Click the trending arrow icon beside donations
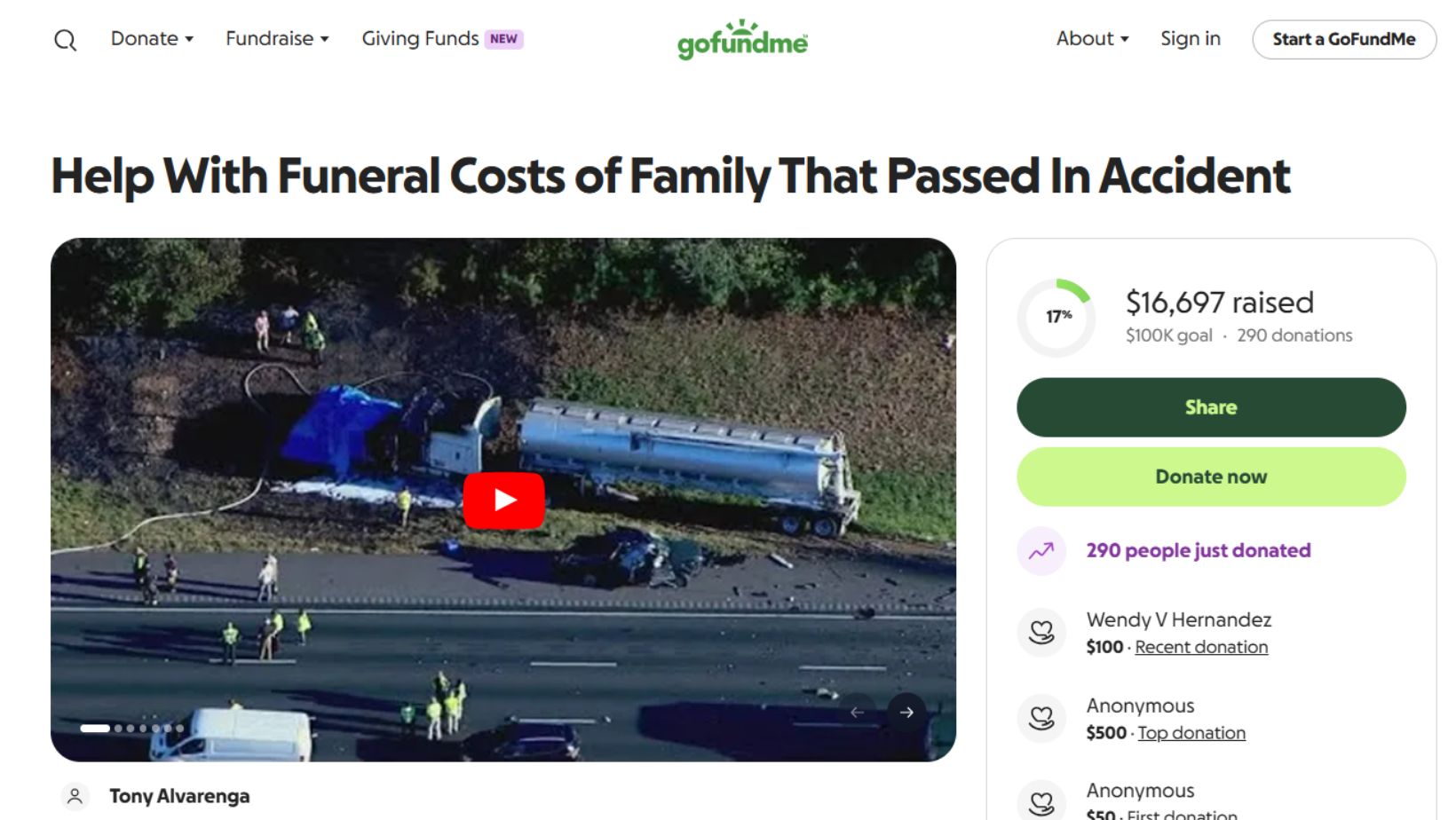The width and height of the screenshot is (1456, 820). 1041,551
